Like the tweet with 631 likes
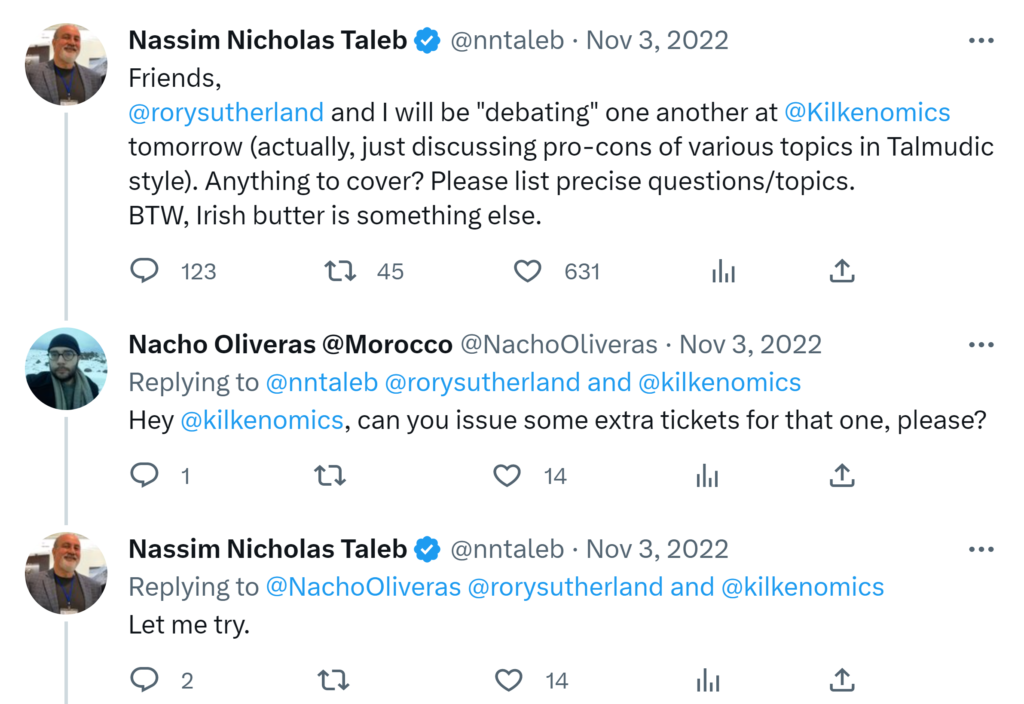Image resolution: width=1024 pixels, height=704 pixels. point(527,271)
